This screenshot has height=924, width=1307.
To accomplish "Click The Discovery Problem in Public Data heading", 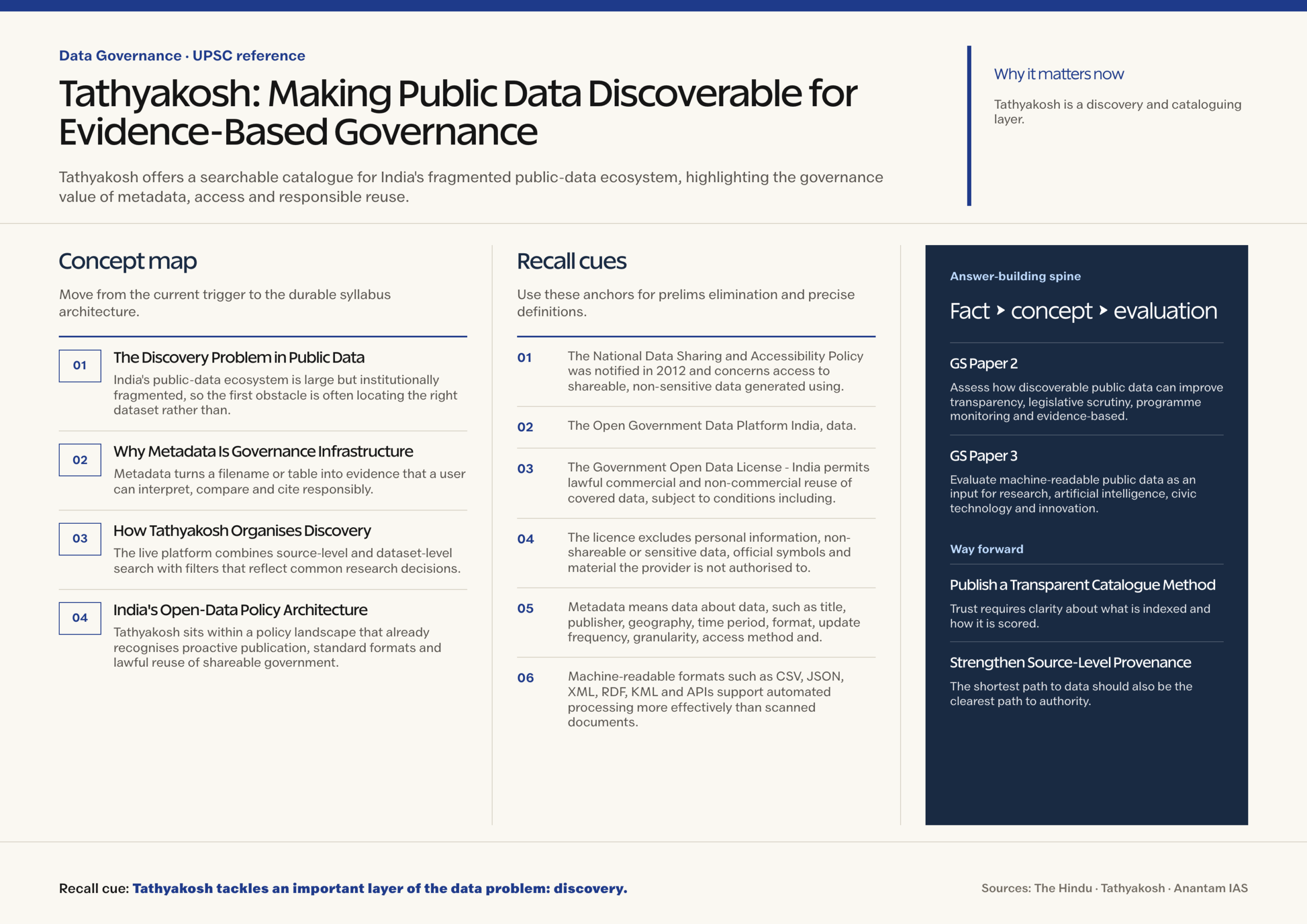I will coord(238,357).
